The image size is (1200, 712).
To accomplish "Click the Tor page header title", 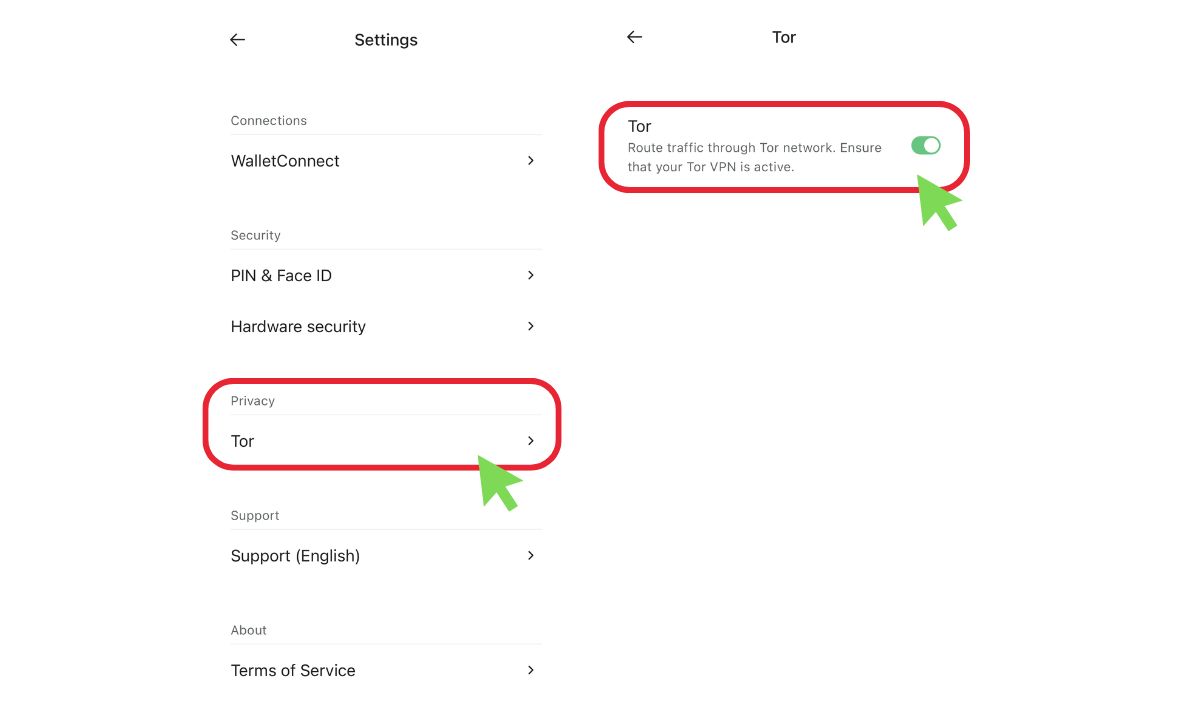I will point(784,37).
